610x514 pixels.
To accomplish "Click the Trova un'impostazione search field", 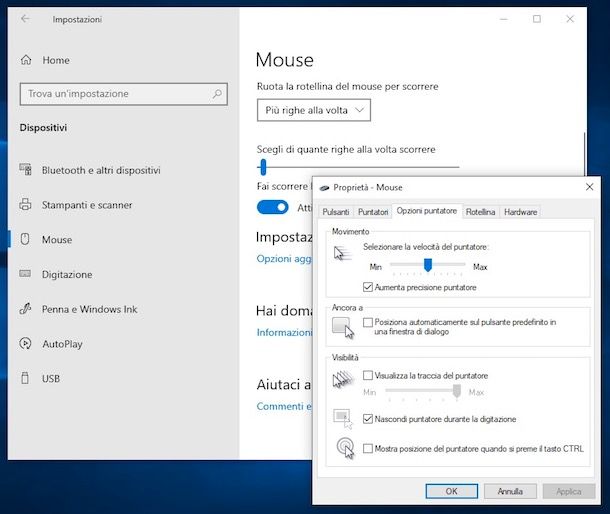I will pyautogui.click(x=115, y=94).
